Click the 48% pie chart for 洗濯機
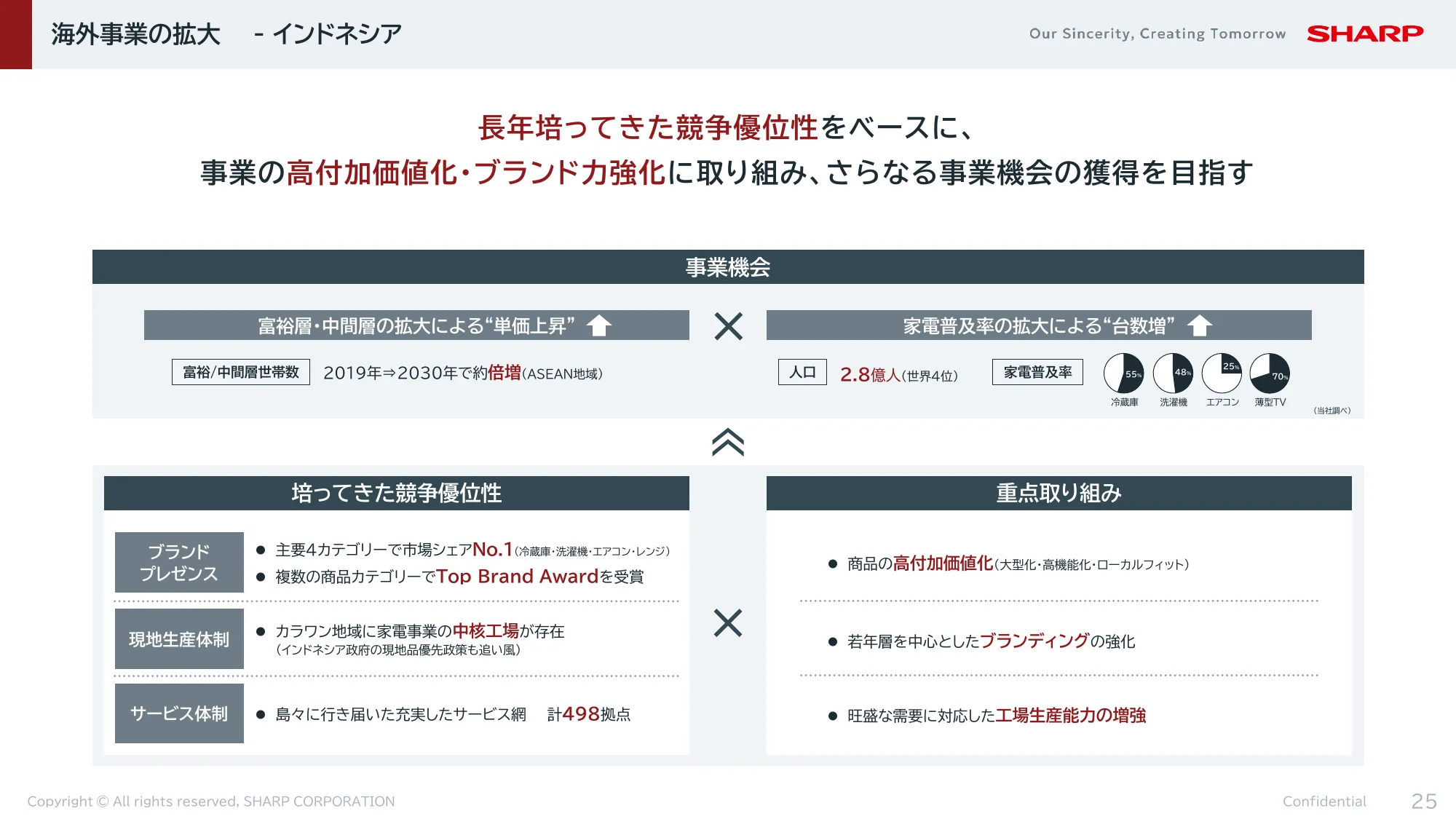1456x819 pixels. 1173,373
